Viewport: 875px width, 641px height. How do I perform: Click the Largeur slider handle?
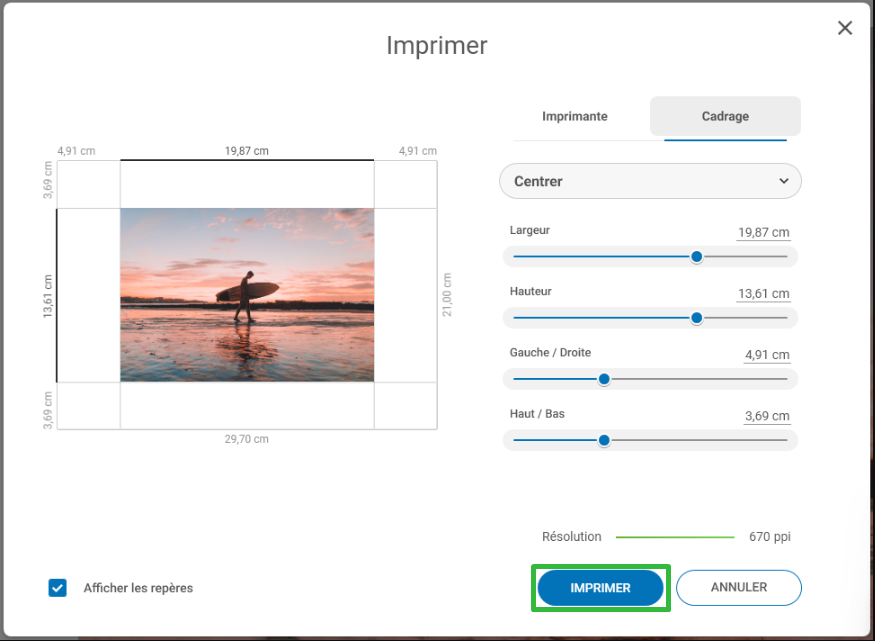tap(696, 257)
